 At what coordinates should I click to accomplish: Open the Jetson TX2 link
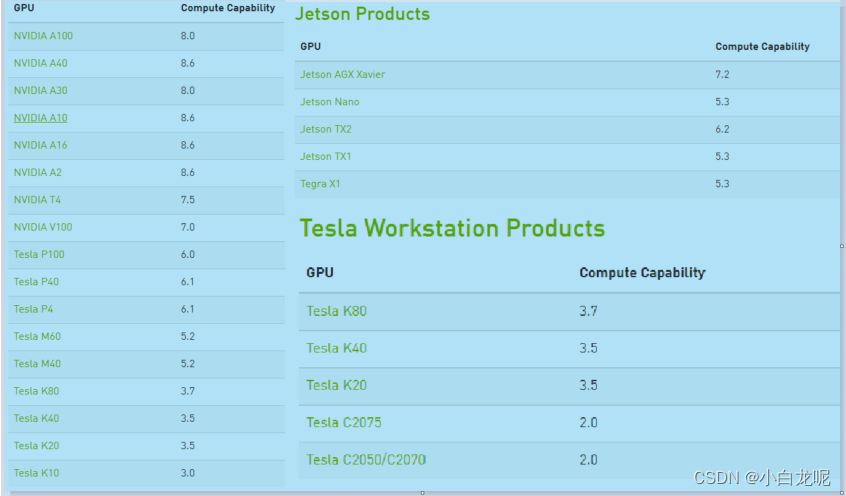point(326,130)
